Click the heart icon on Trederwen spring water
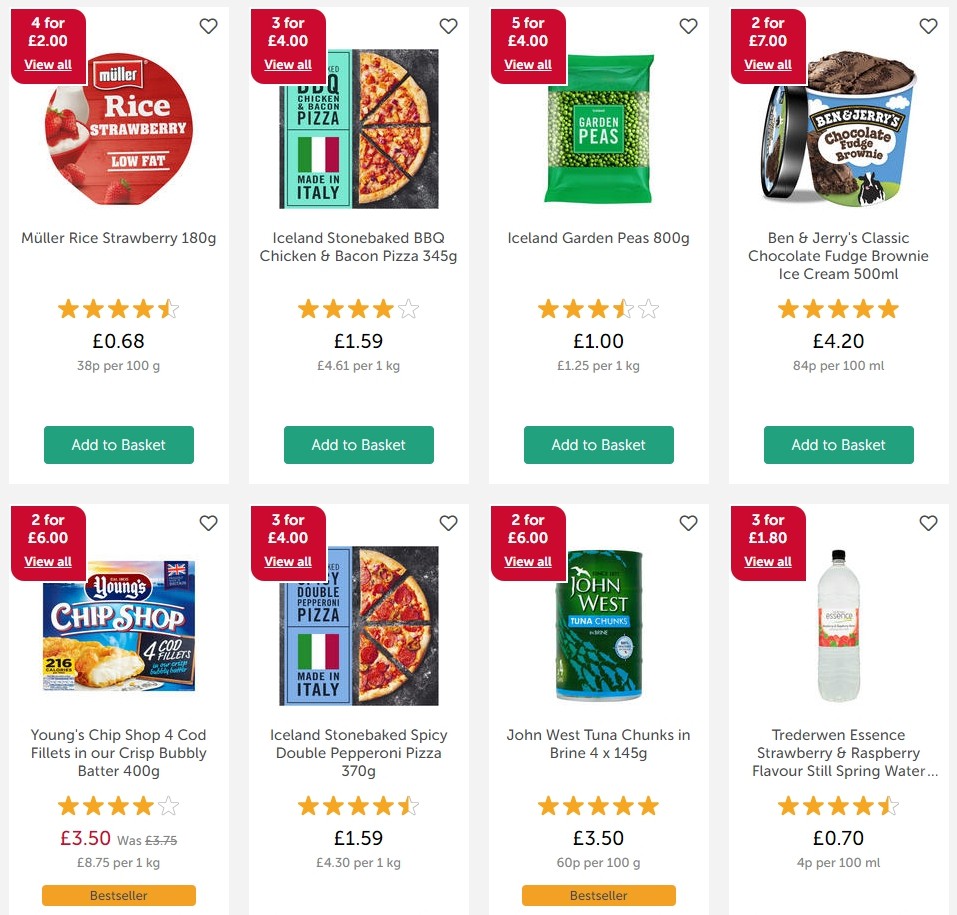This screenshot has height=915, width=957. click(x=928, y=523)
